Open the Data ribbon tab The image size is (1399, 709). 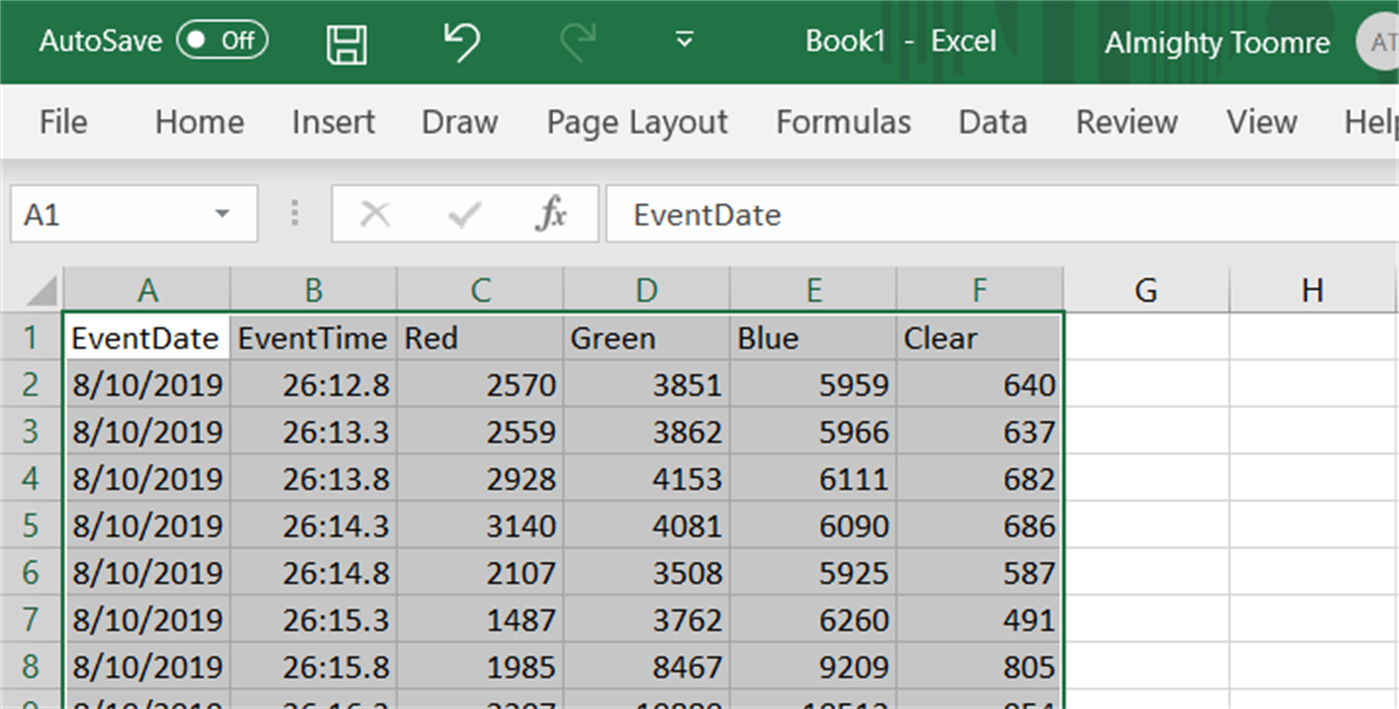click(x=992, y=122)
